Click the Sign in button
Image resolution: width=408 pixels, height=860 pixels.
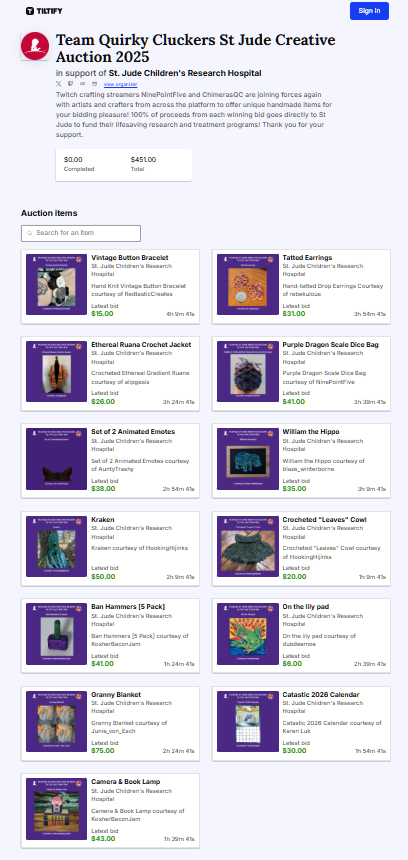click(369, 11)
